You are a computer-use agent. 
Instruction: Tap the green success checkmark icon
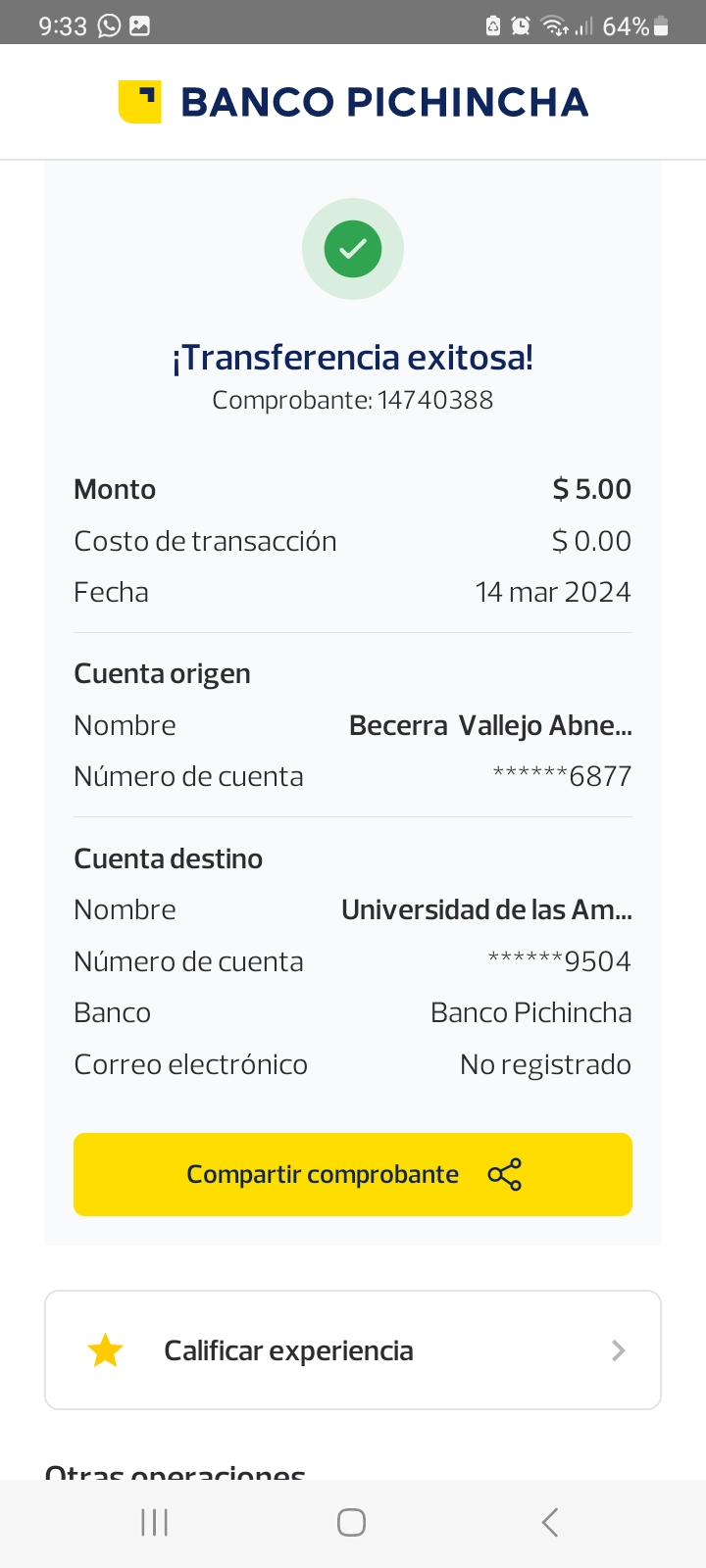(x=353, y=249)
